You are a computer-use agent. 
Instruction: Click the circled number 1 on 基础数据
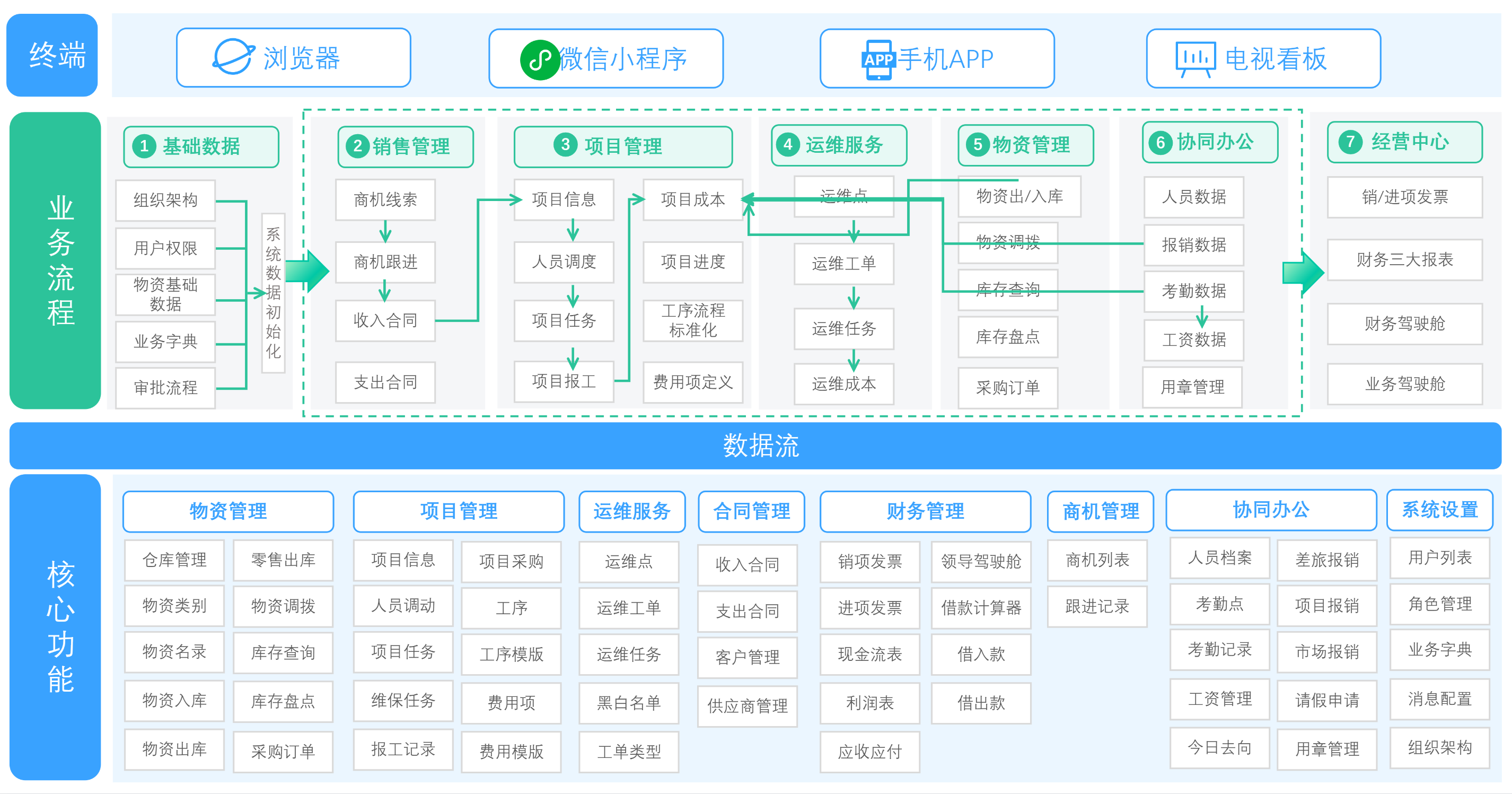[x=144, y=147]
